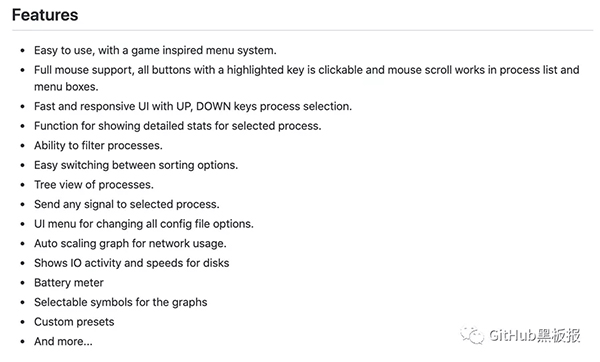This screenshot has width=600, height=362.
Task: Click the GitHub黑板报 watermark text
Action: coord(535,336)
